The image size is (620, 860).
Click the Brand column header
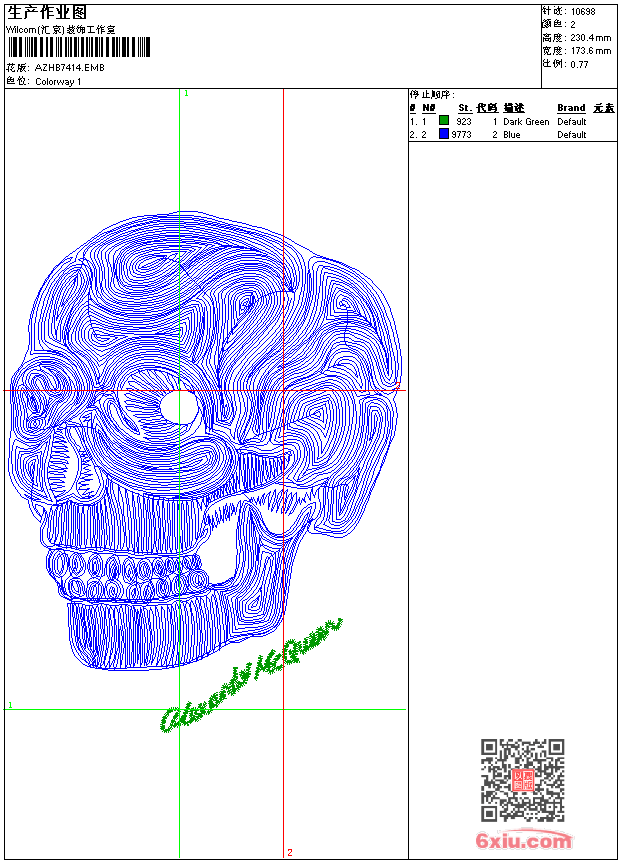571,108
